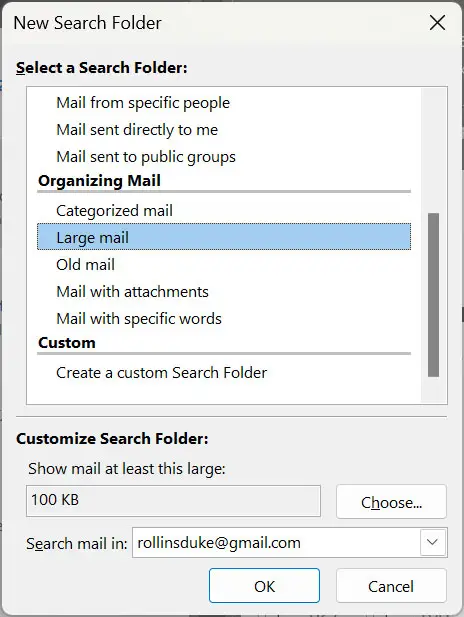Select 'Create a custom Search Folder'
The height and width of the screenshot is (617, 464).
[x=224, y=372]
